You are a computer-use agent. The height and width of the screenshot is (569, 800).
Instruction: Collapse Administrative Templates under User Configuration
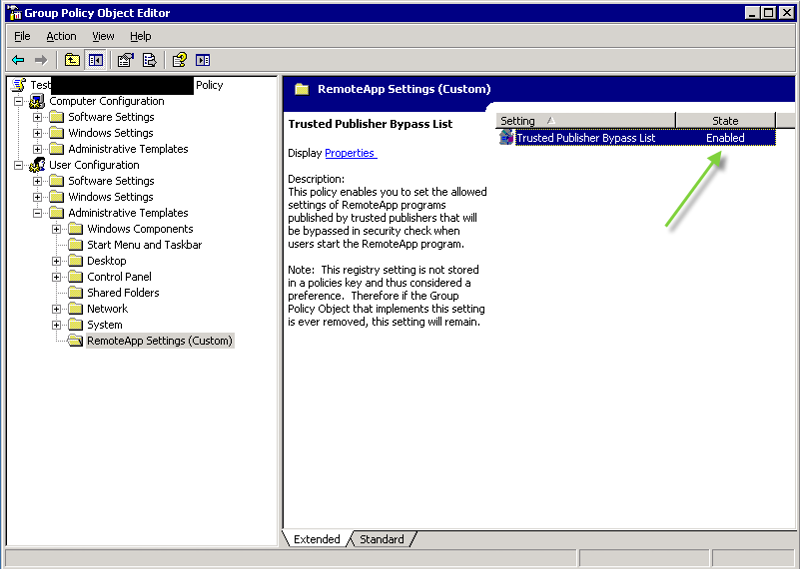(x=37, y=213)
